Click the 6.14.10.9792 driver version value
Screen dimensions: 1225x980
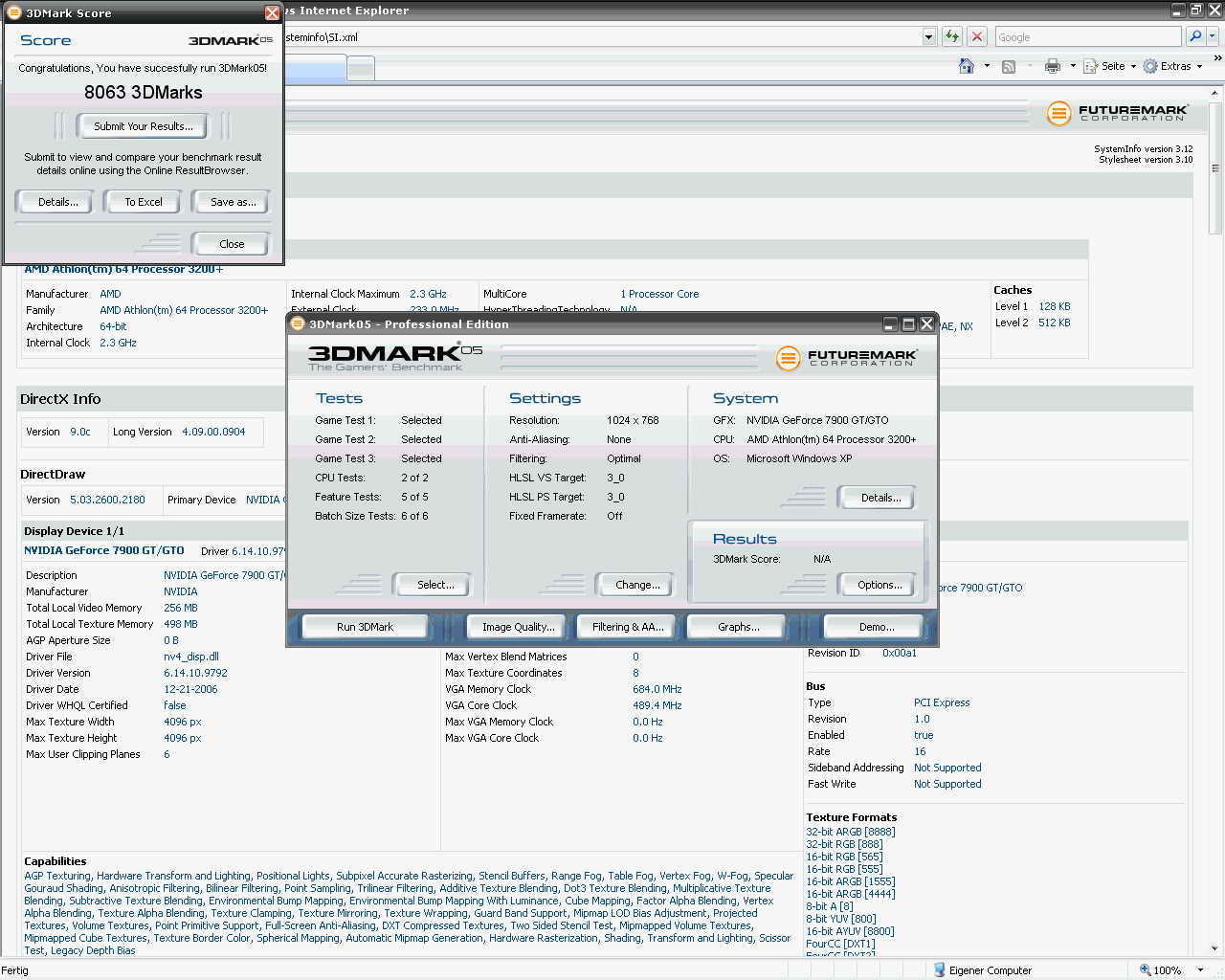(x=195, y=673)
